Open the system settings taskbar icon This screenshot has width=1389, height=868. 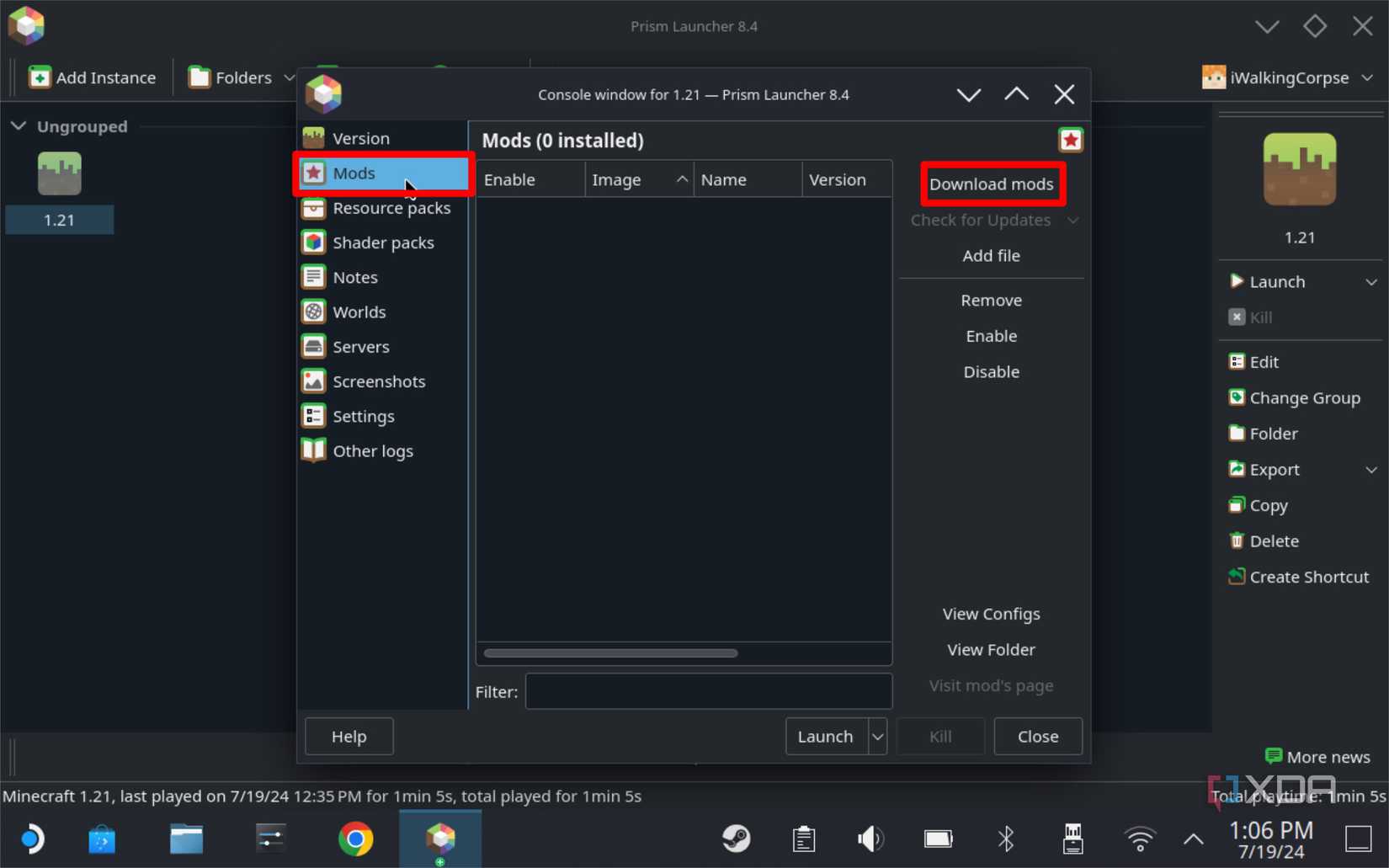(x=270, y=839)
